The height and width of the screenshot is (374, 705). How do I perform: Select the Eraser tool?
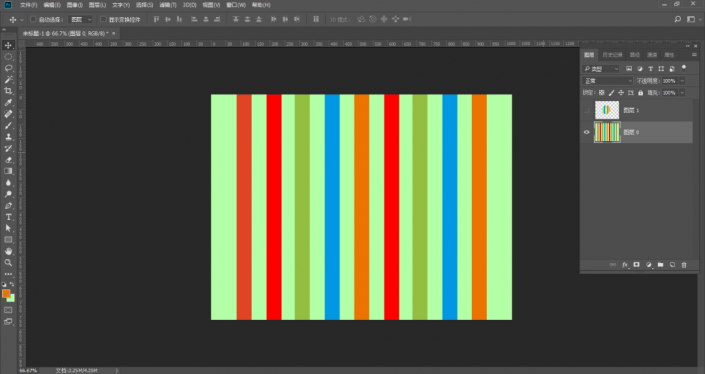(8, 160)
